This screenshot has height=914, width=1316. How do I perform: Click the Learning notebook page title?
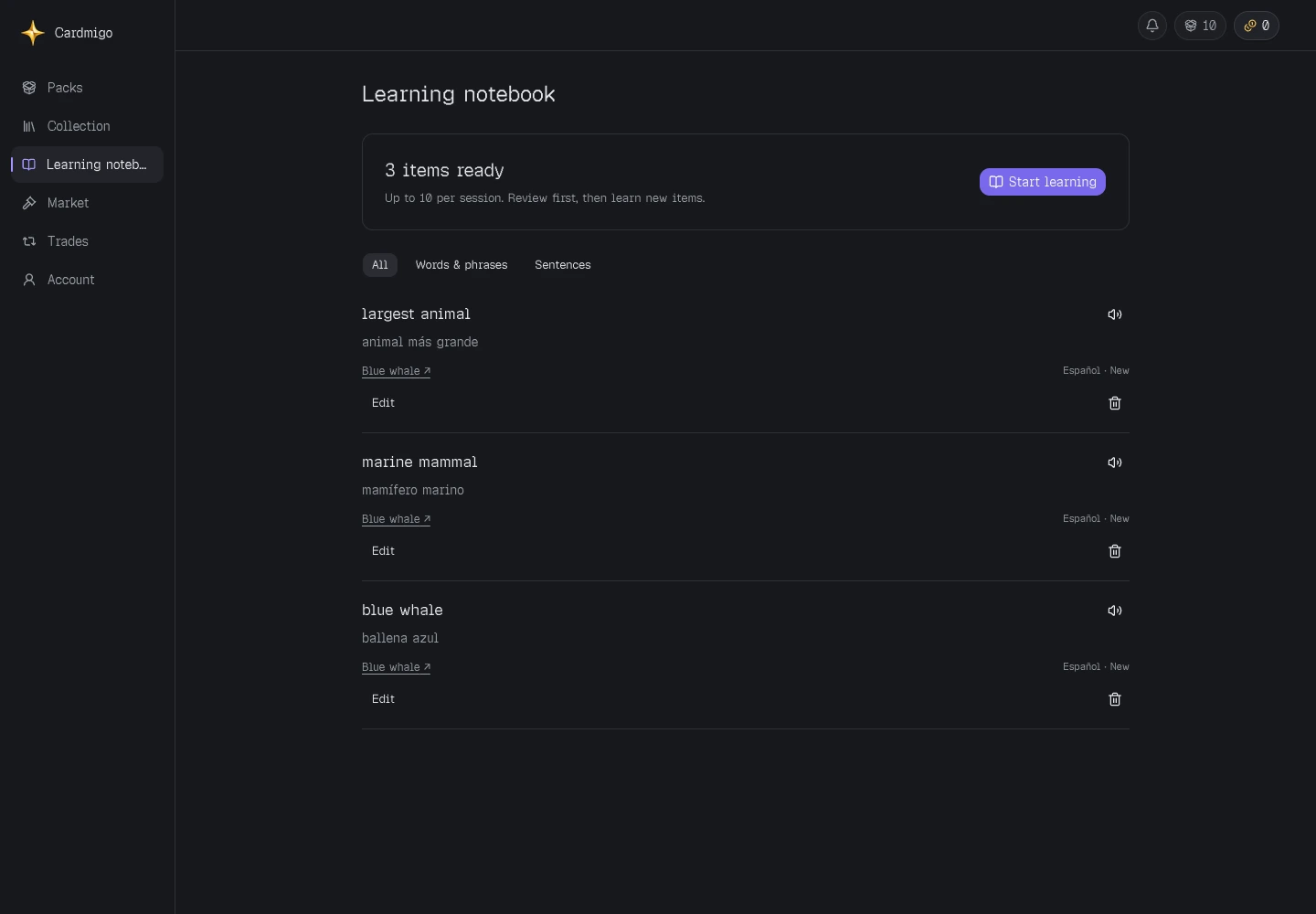[x=459, y=94]
